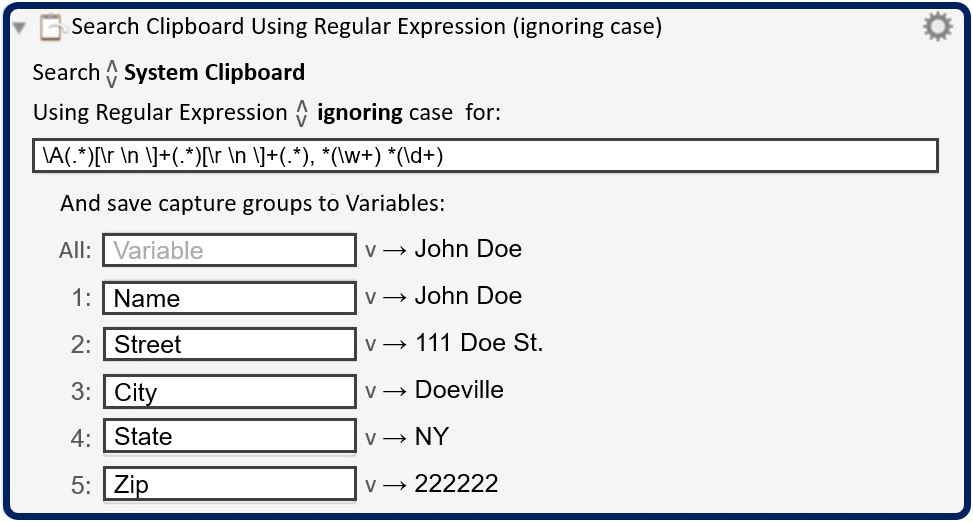Toggle the ignoring case option popup

302,113
